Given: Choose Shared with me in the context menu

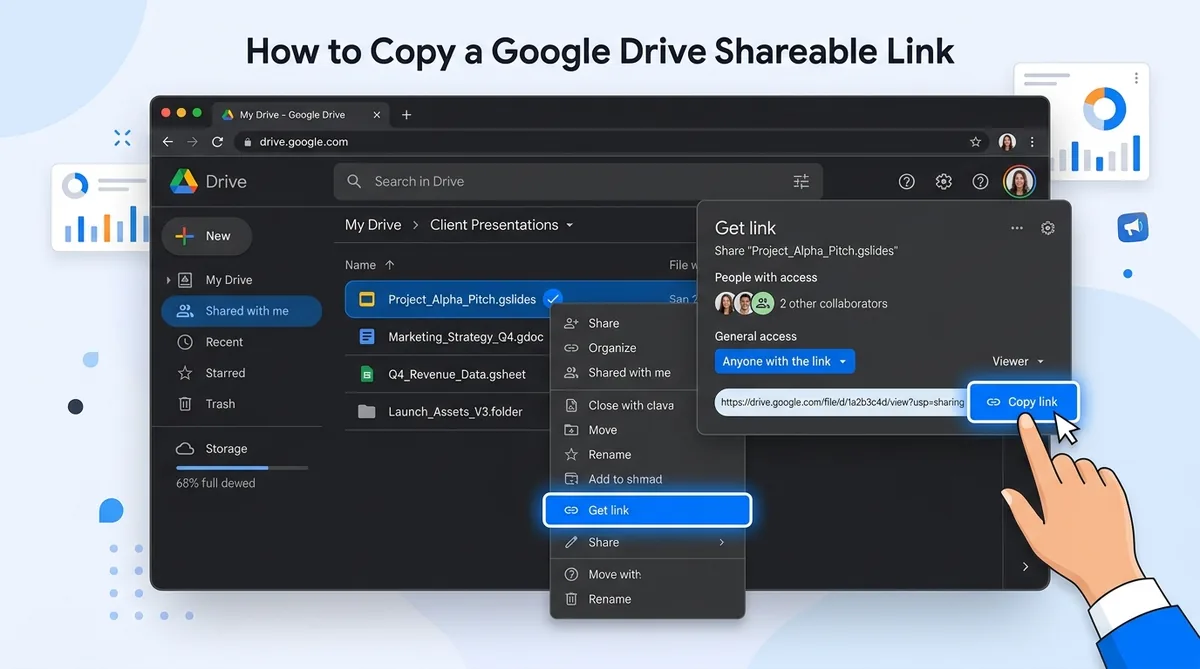Looking at the screenshot, I should click(x=647, y=372).
